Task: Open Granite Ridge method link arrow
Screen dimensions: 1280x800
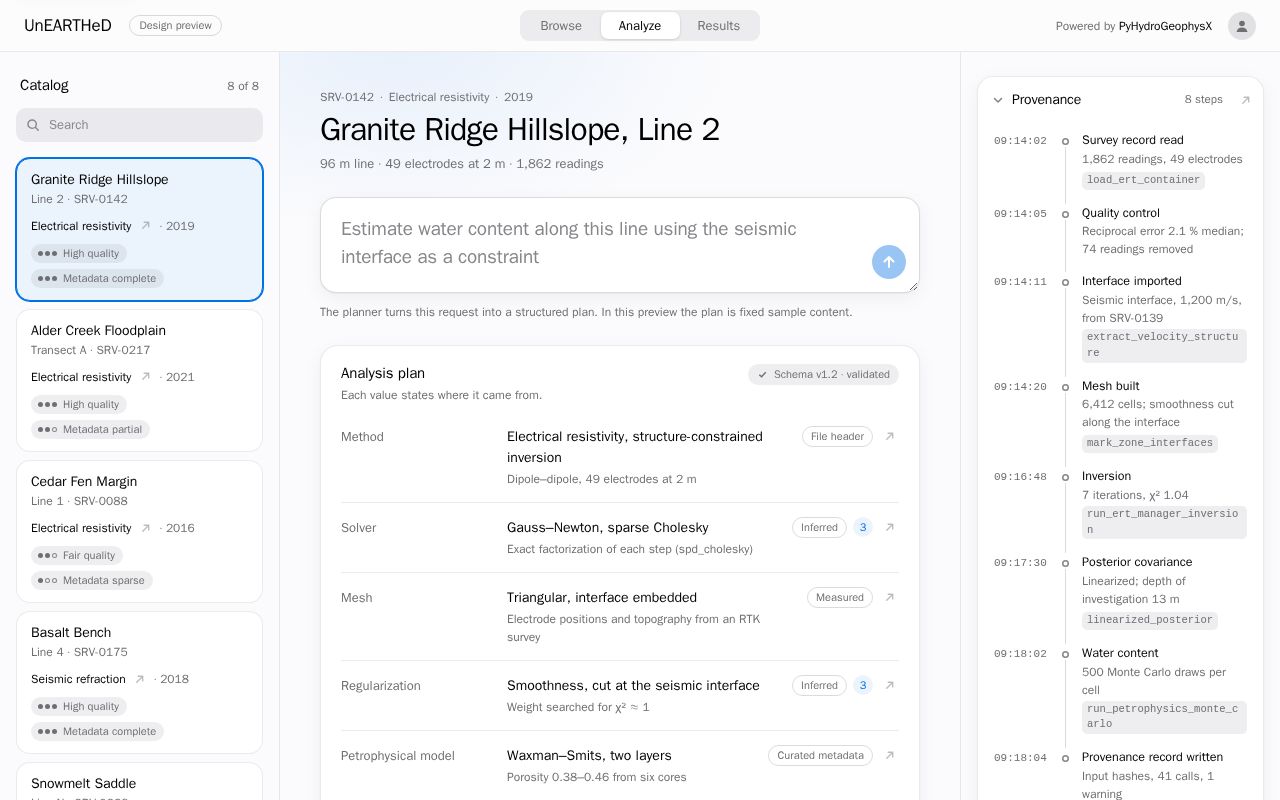Action: point(145,226)
